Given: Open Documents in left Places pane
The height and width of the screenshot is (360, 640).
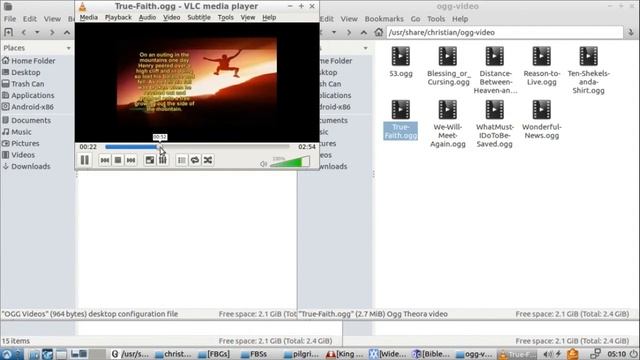Looking at the screenshot, I should point(27,120).
